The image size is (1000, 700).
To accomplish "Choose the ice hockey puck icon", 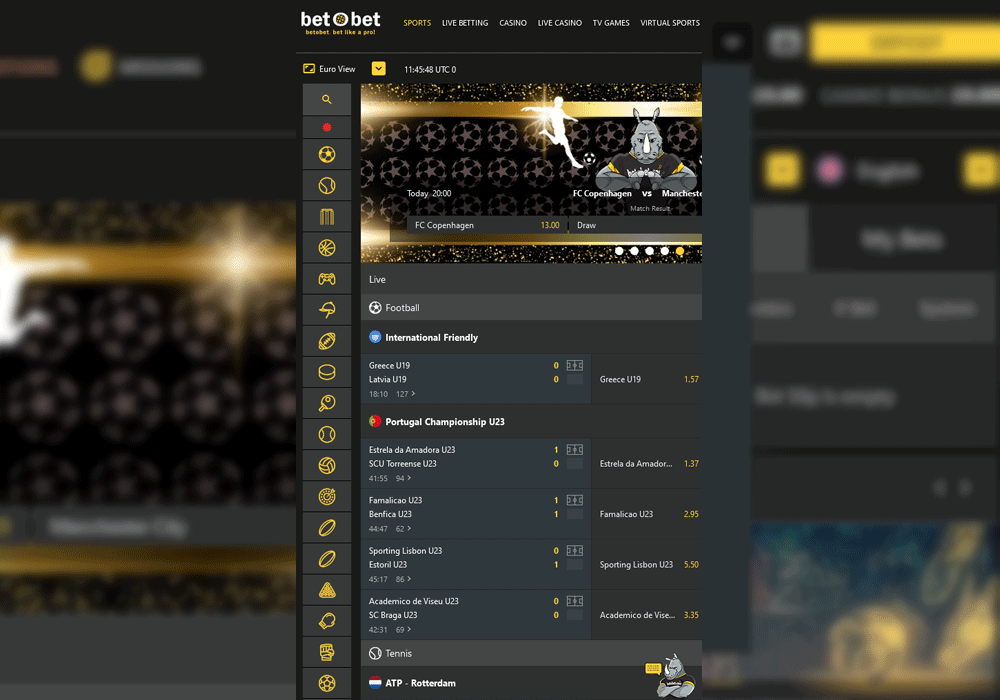I will (327, 372).
